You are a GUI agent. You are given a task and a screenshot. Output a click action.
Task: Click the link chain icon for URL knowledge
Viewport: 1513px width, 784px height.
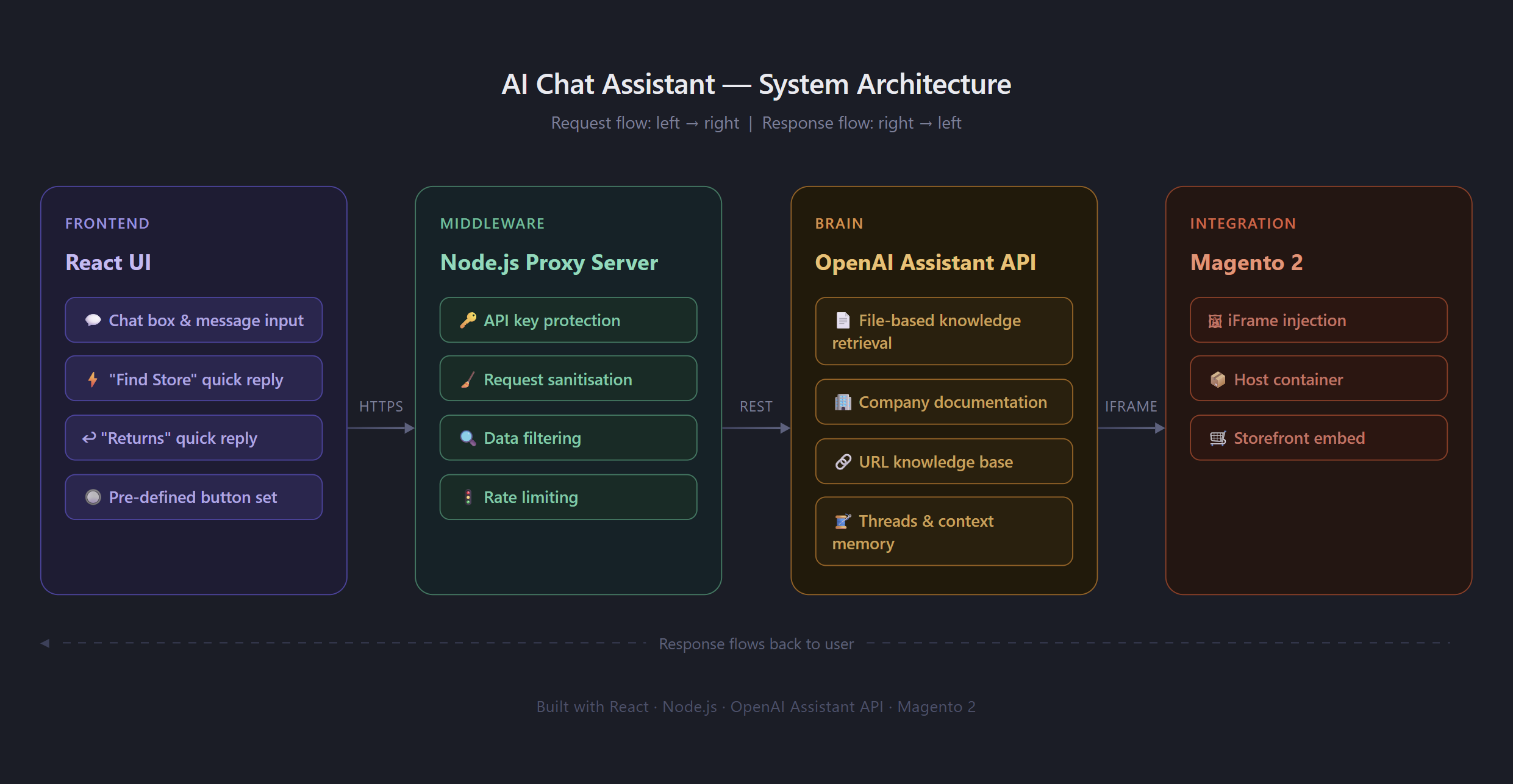(x=843, y=461)
